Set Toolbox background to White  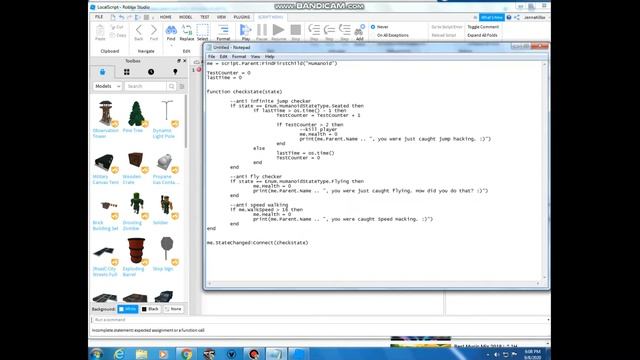[x=128, y=309]
